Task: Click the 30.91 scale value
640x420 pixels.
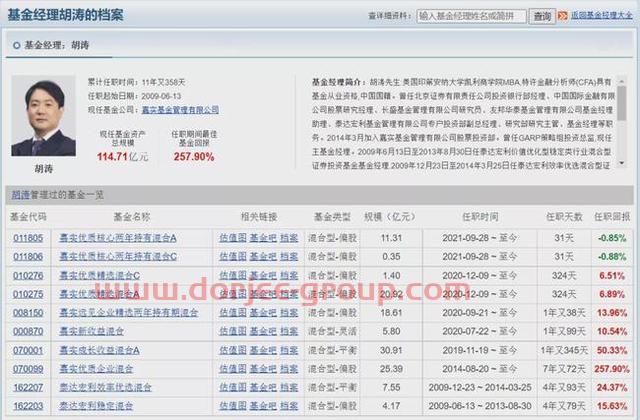Action: [391, 350]
